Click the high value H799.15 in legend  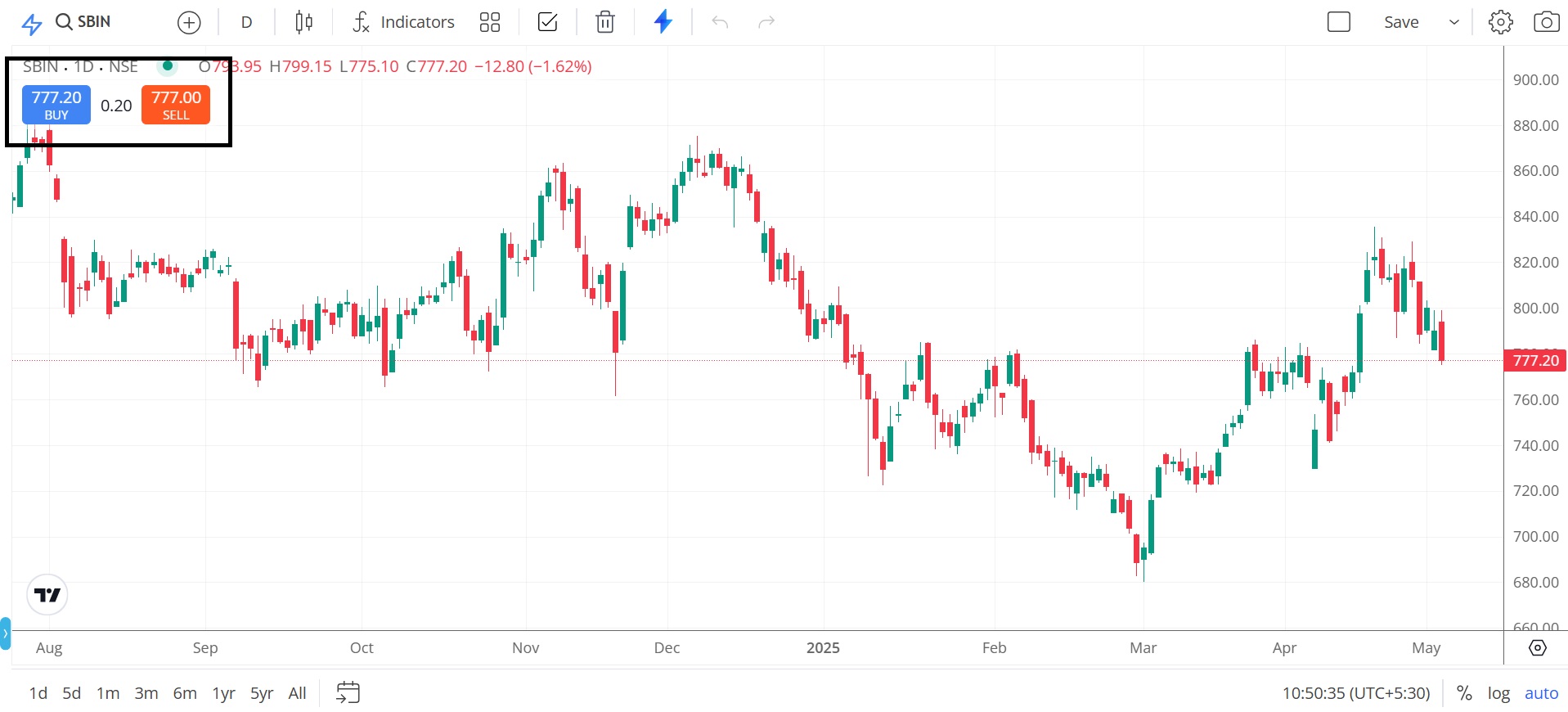point(300,66)
